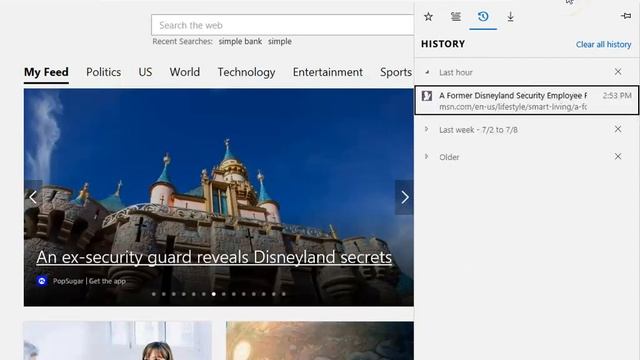640x360 pixels.
Task: Open the Favorites star tab
Action: coord(428,17)
